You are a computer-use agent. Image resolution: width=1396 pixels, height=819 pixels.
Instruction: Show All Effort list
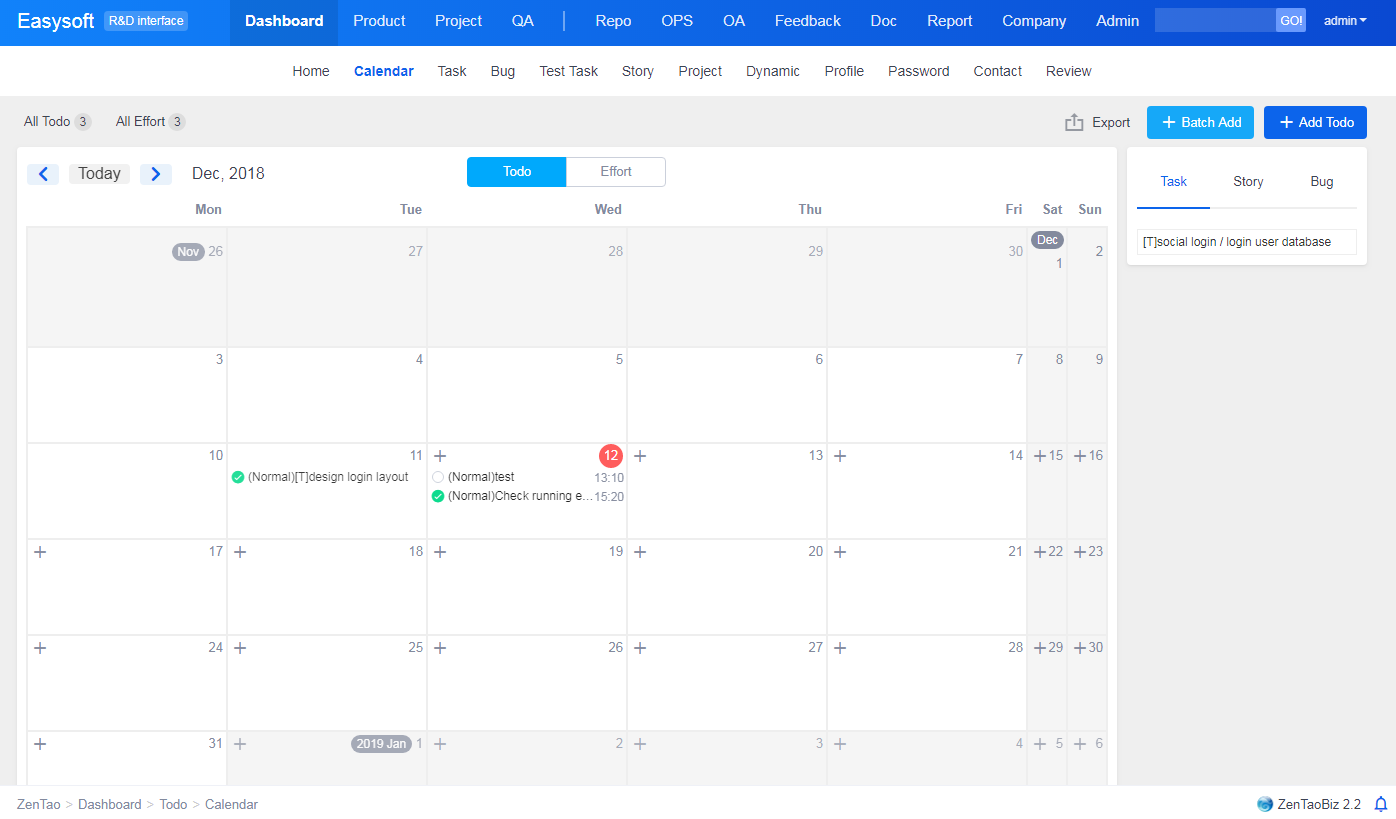click(x=150, y=122)
